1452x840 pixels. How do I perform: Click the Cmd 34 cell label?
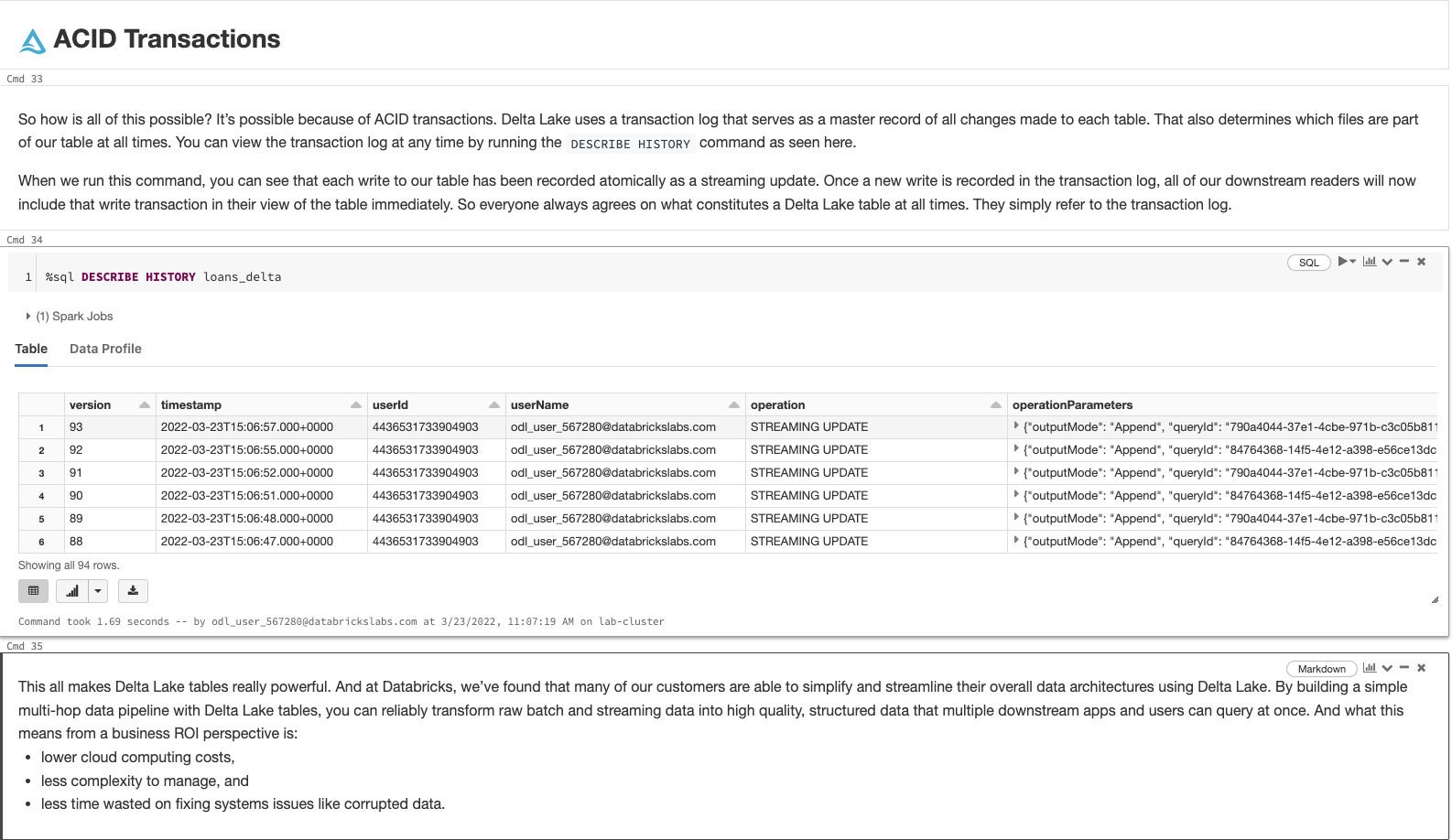click(25, 240)
